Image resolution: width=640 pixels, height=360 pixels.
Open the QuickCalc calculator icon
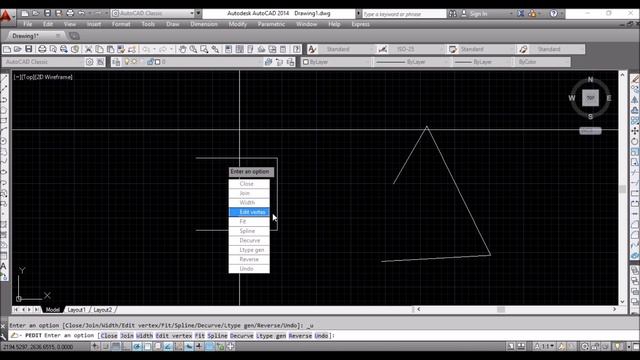[283, 49]
